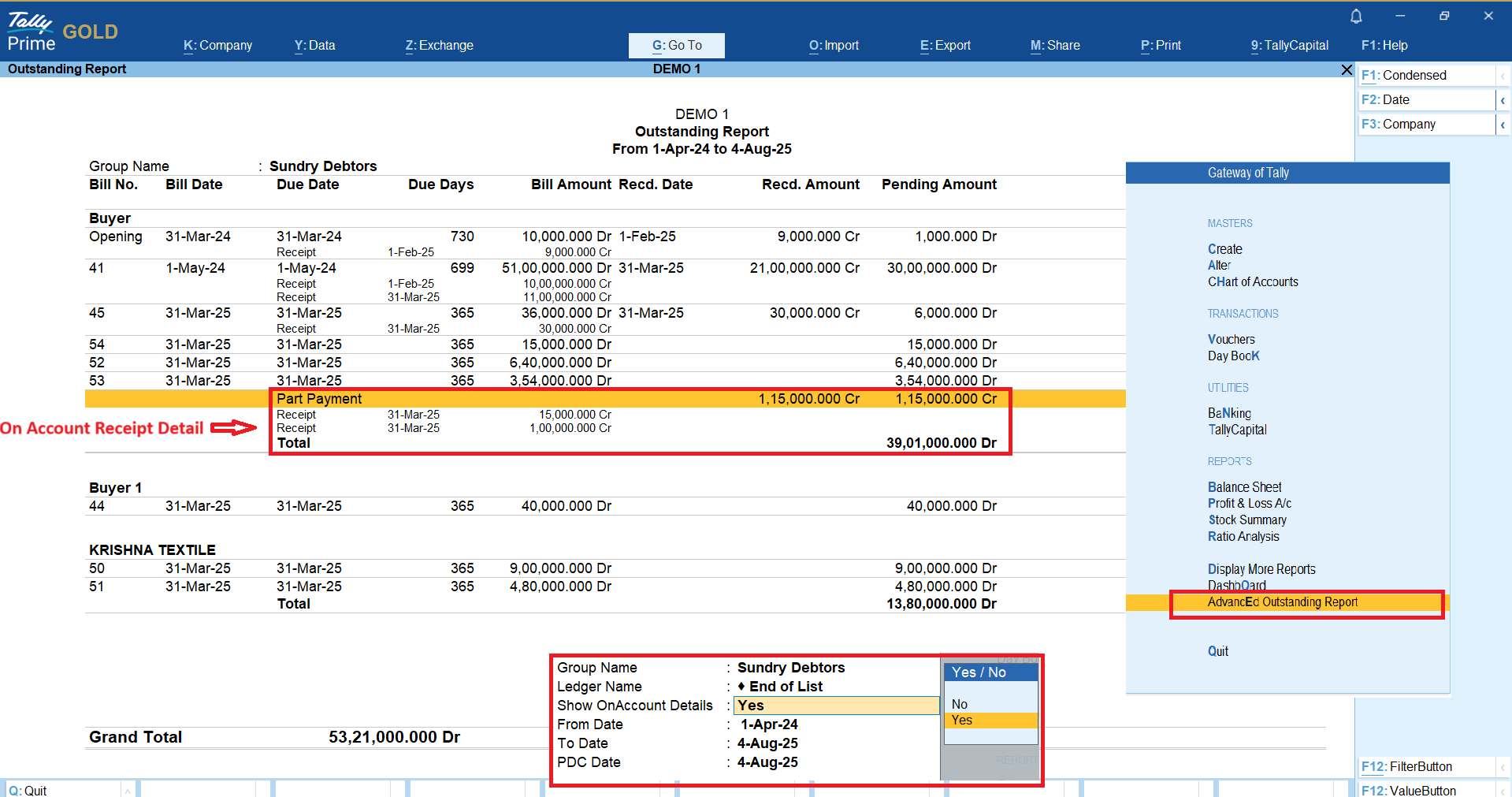Expand the arrow next to Q: Quit
Viewport: 1512px width, 797px height.
[127, 790]
